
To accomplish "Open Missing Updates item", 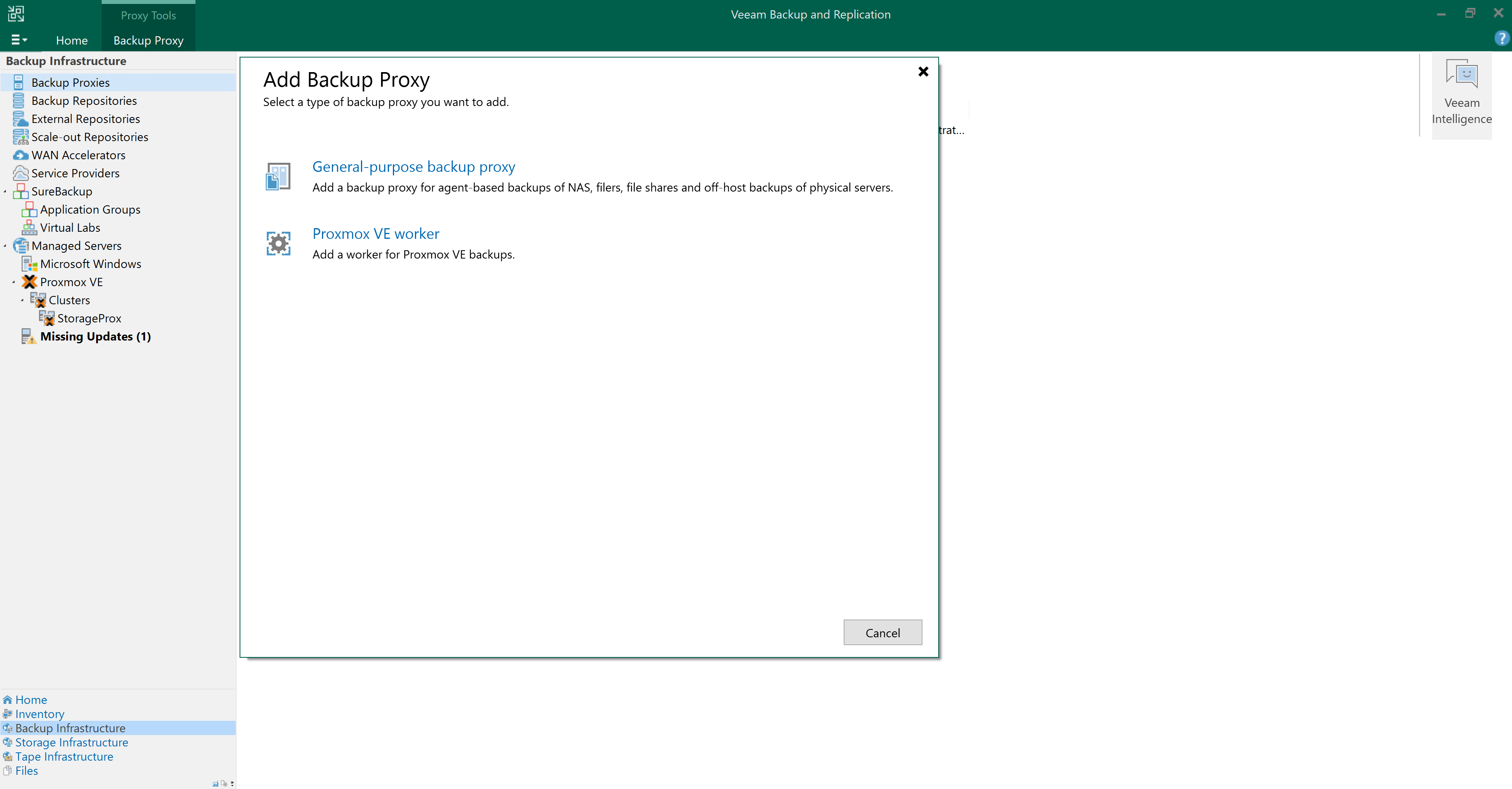I will [95, 337].
